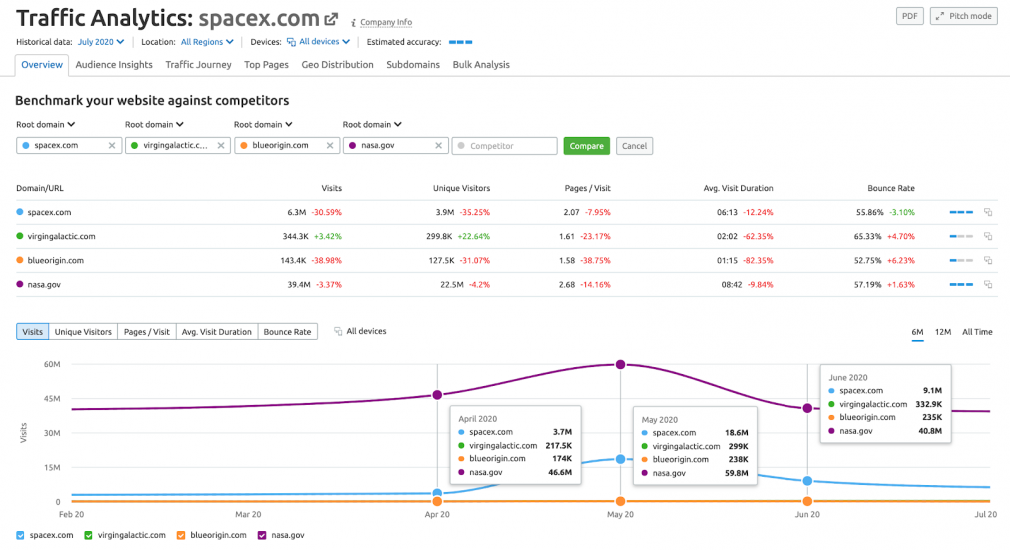Image resolution: width=1010 pixels, height=550 pixels.
Task: Set chart range to 12M
Action: 943,332
